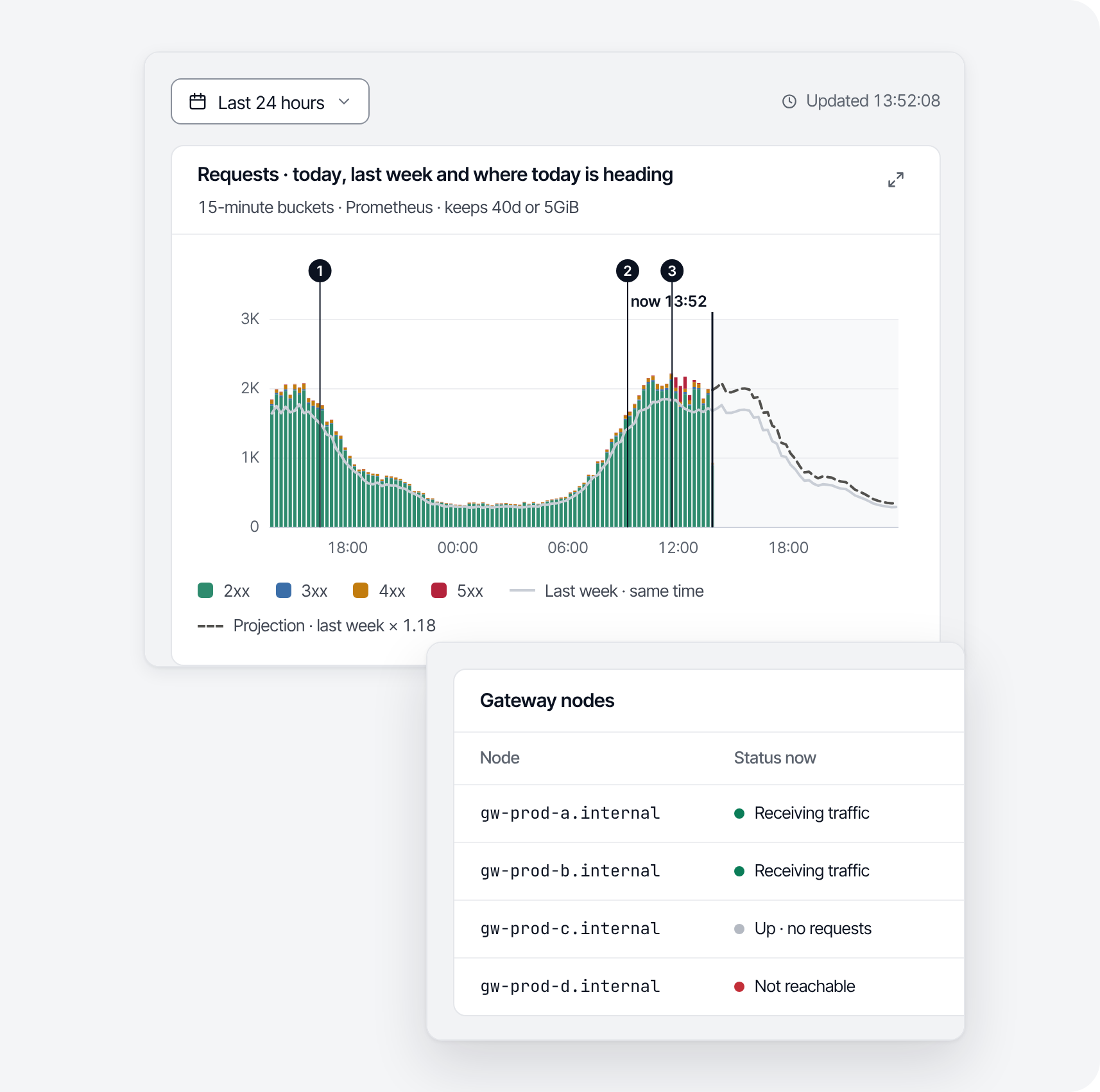The height and width of the screenshot is (1092, 1100).
Task: Click the Status now column header
Action: click(x=775, y=758)
